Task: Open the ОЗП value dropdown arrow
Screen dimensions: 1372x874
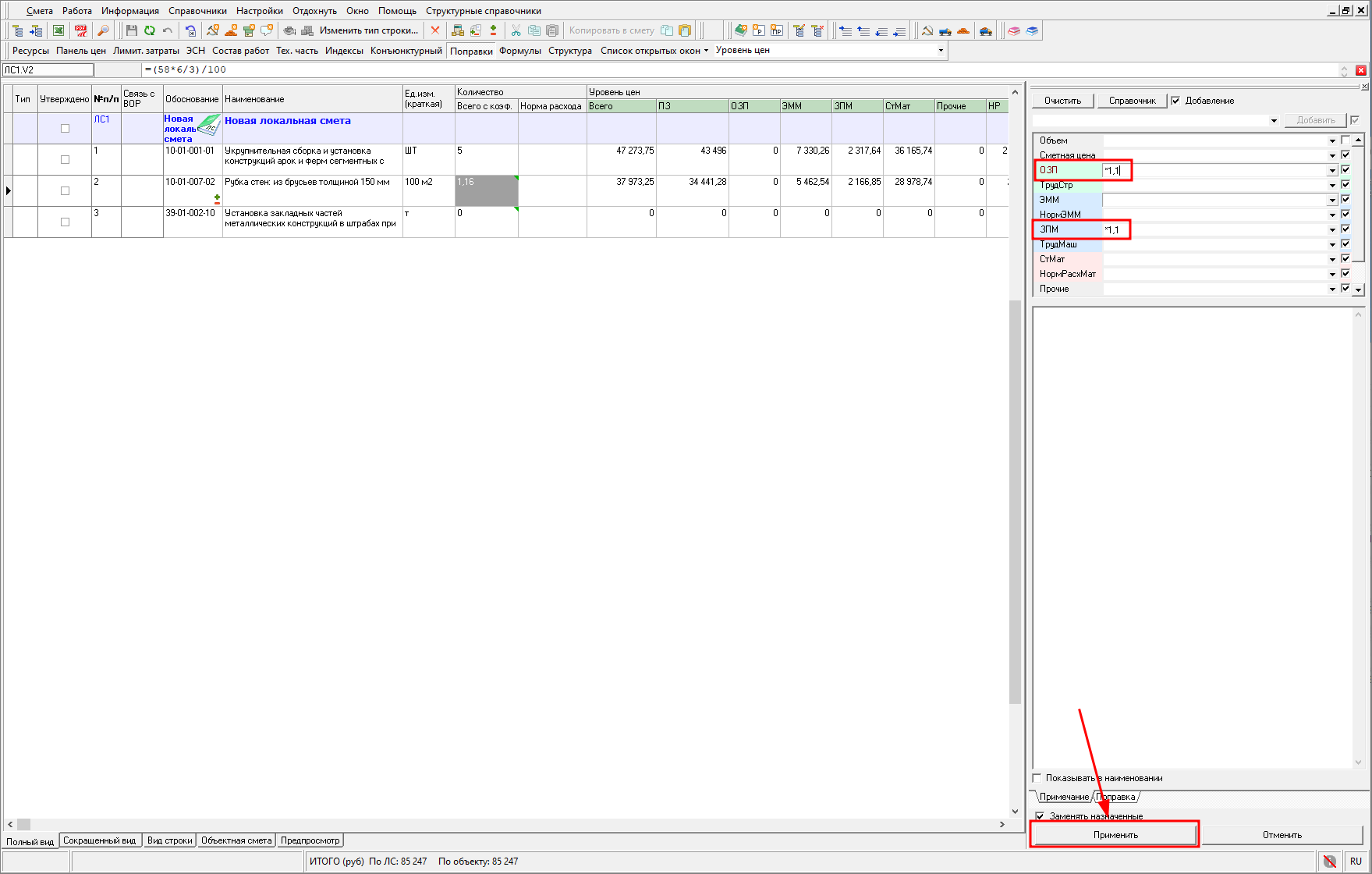Action: click(x=1332, y=170)
